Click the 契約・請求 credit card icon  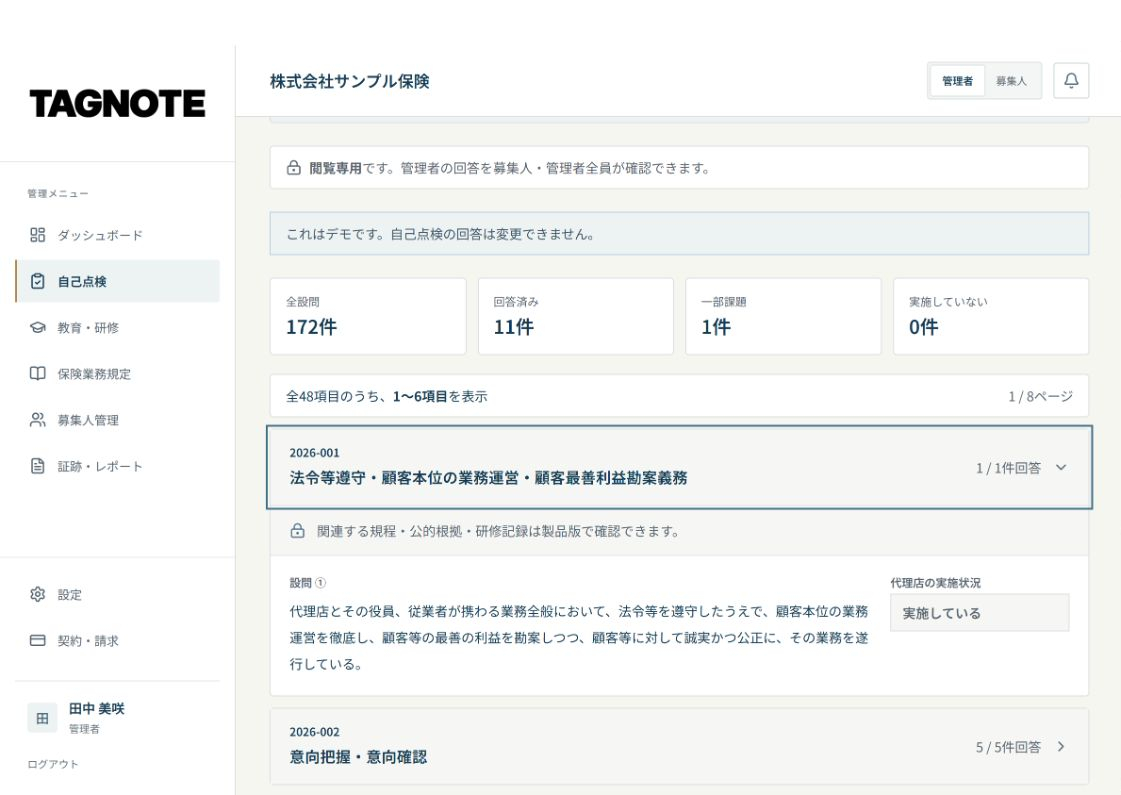[x=37, y=641]
